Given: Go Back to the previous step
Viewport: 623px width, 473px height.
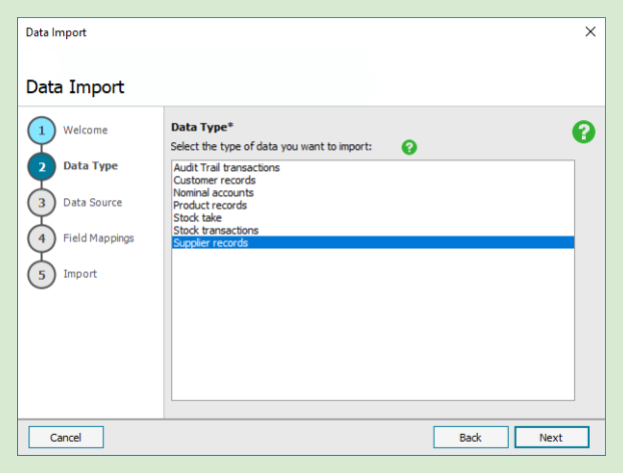Looking at the screenshot, I should pos(470,437).
